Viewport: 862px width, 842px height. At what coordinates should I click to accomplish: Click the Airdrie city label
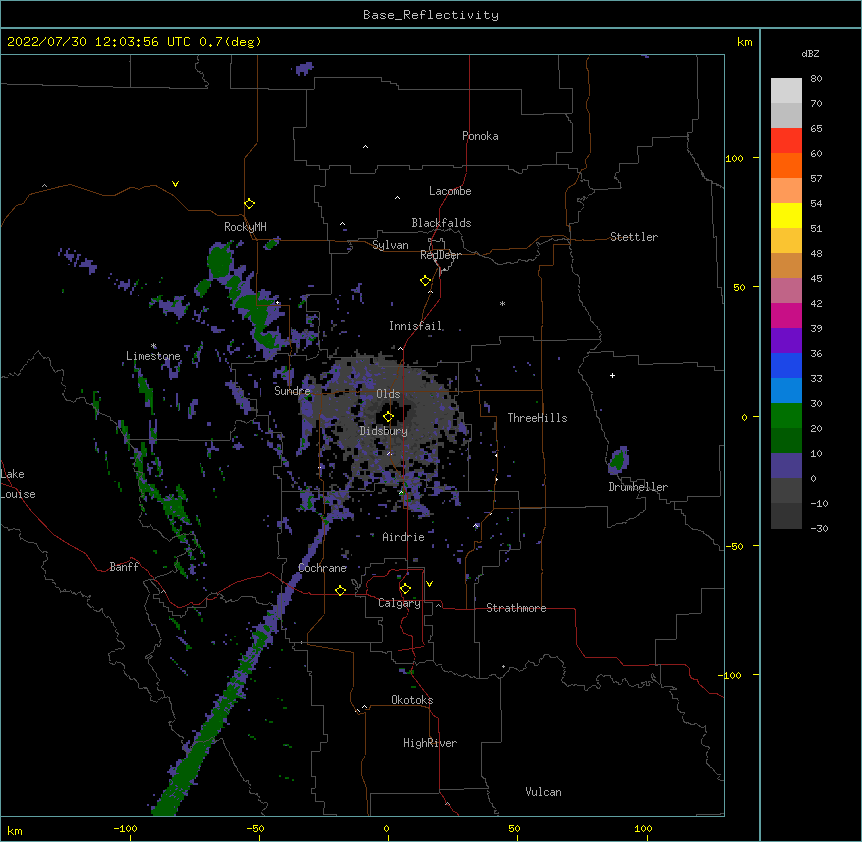pos(404,537)
